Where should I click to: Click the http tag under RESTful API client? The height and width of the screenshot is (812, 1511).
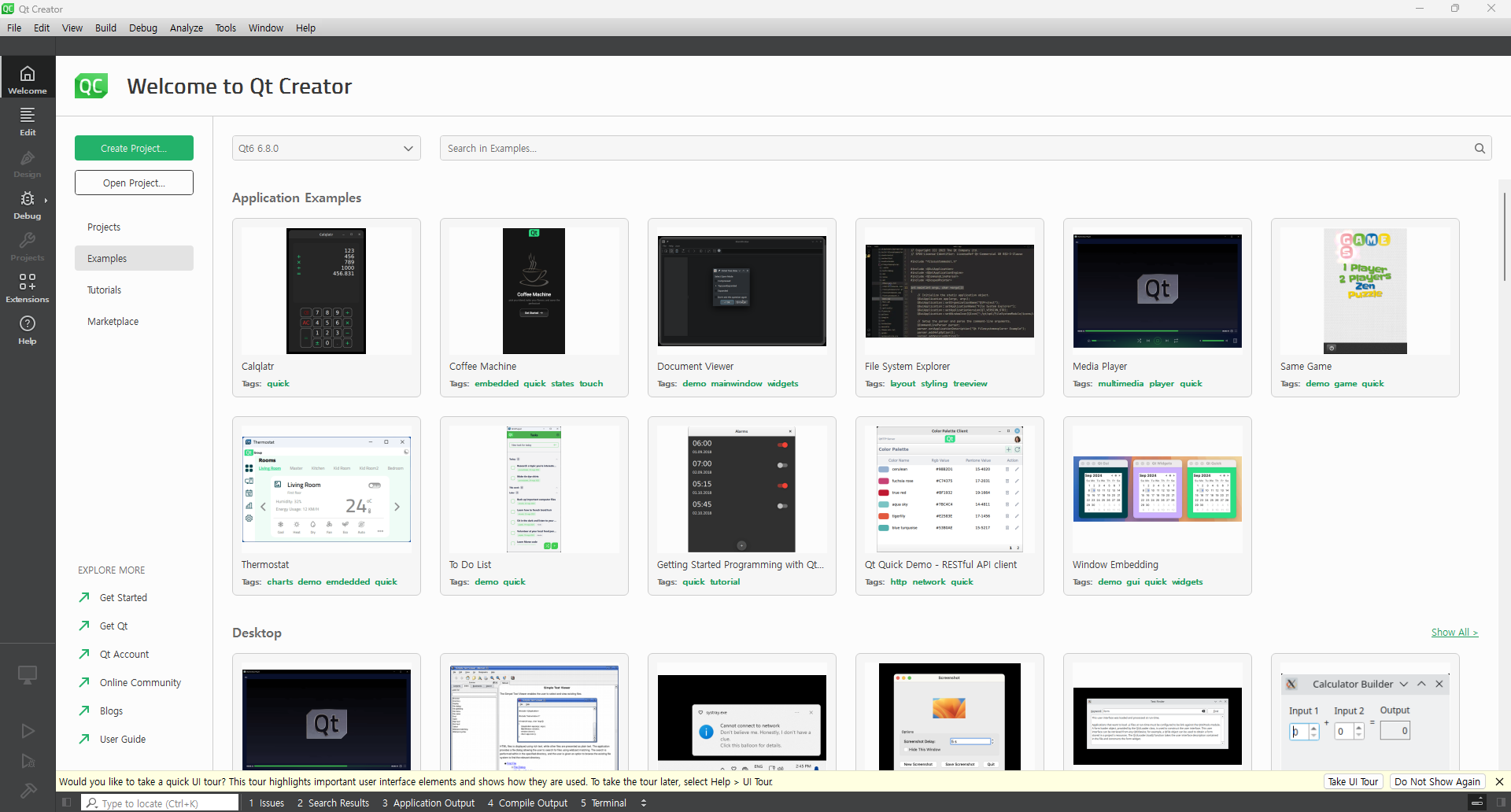899,582
